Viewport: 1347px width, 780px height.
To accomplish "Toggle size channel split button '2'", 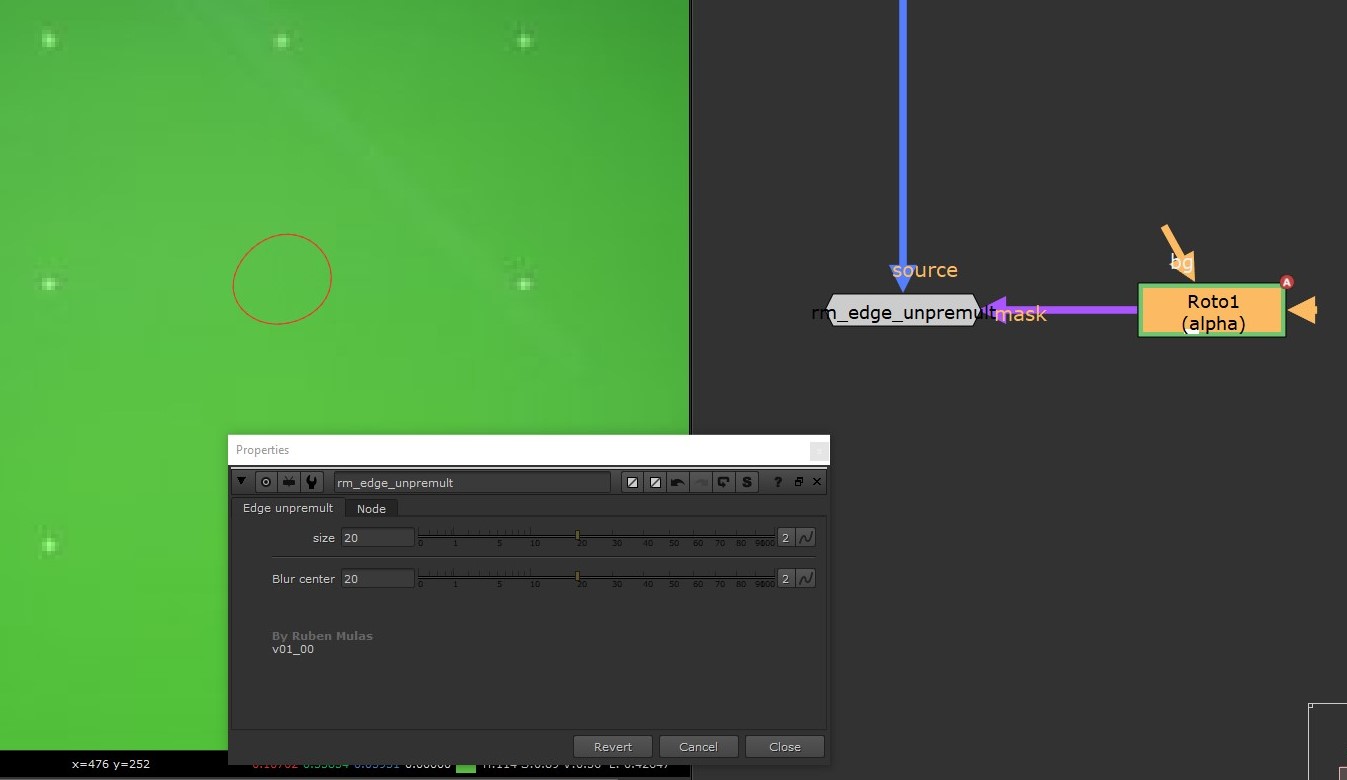I will point(786,538).
